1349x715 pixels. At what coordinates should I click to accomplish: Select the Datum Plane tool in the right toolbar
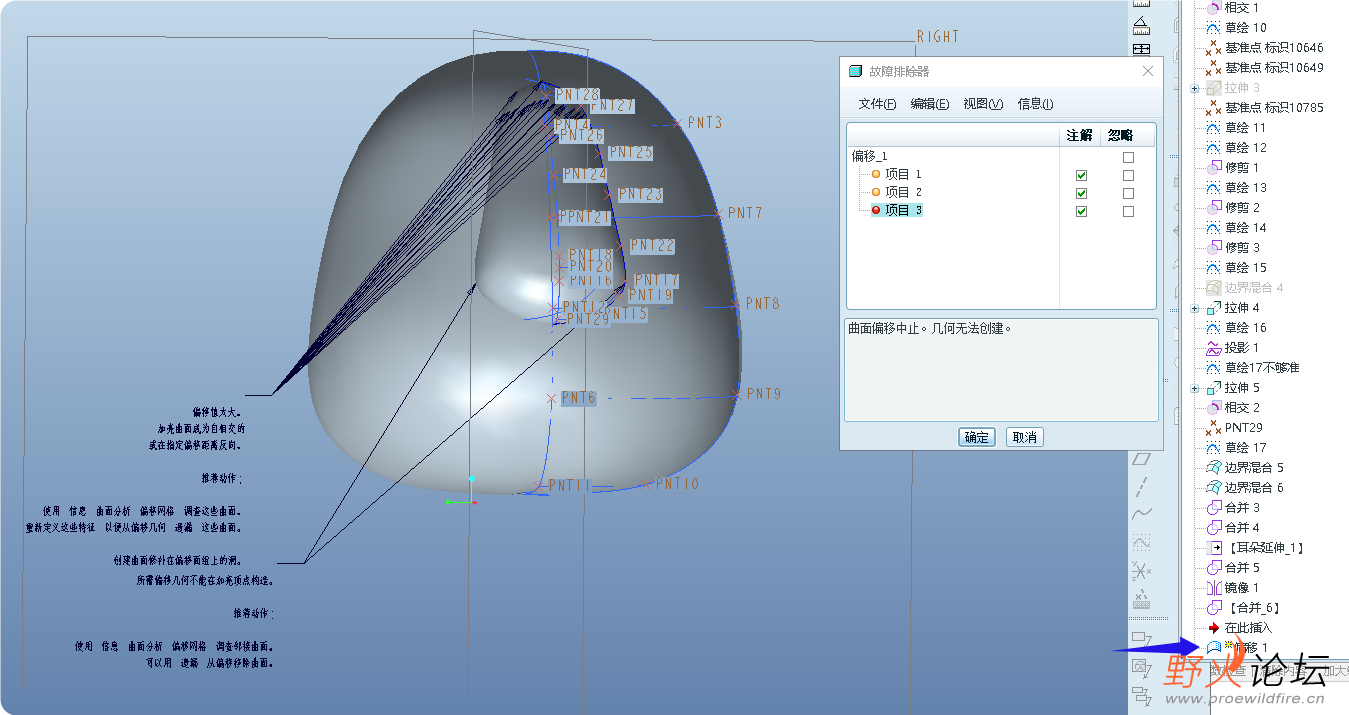coord(1141,459)
